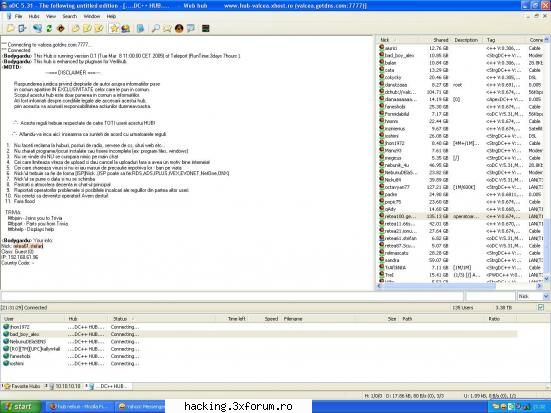Viewport: 551px width, 413px height.
Task: Click user icon beside jhon1972 in transfers
Action: [x=6, y=327]
